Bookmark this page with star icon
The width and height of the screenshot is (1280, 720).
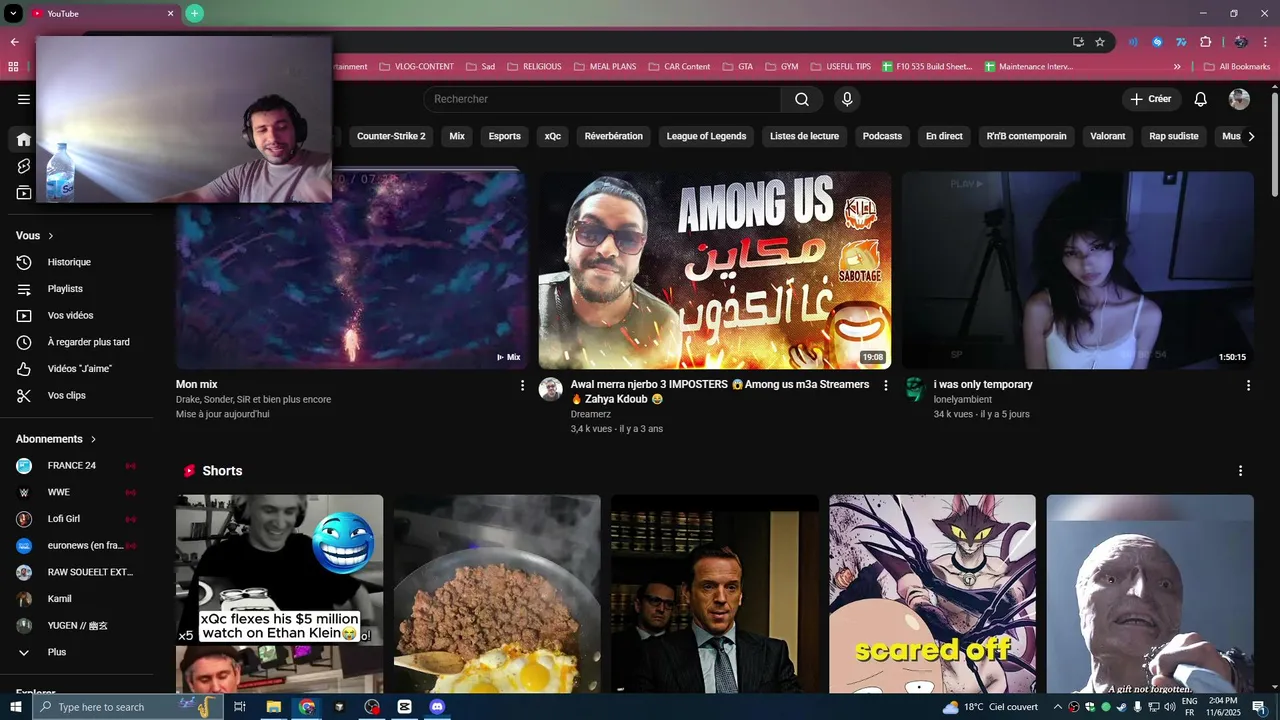pyautogui.click(x=1100, y=42)
